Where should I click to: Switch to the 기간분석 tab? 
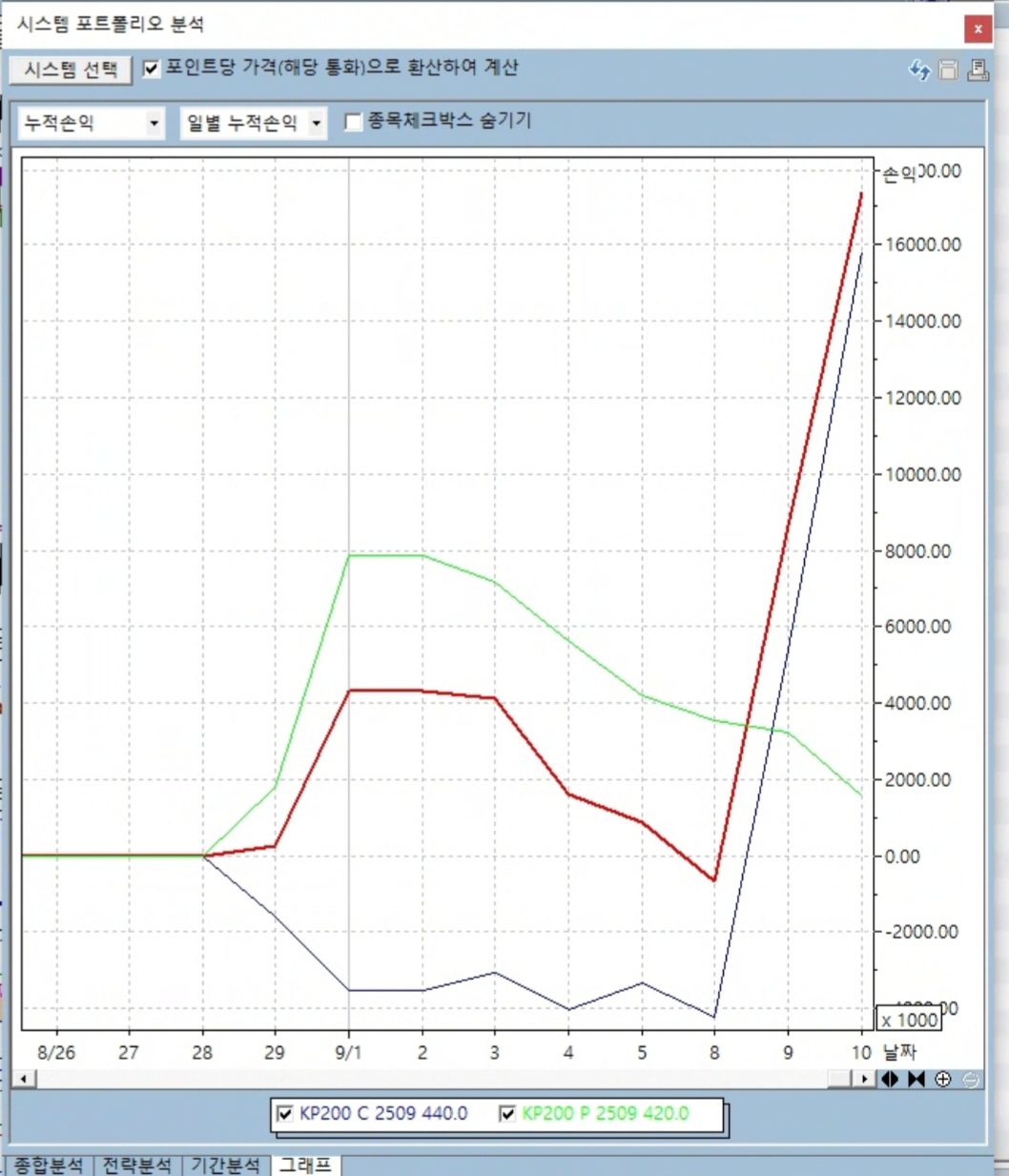tap(225, 1165)
